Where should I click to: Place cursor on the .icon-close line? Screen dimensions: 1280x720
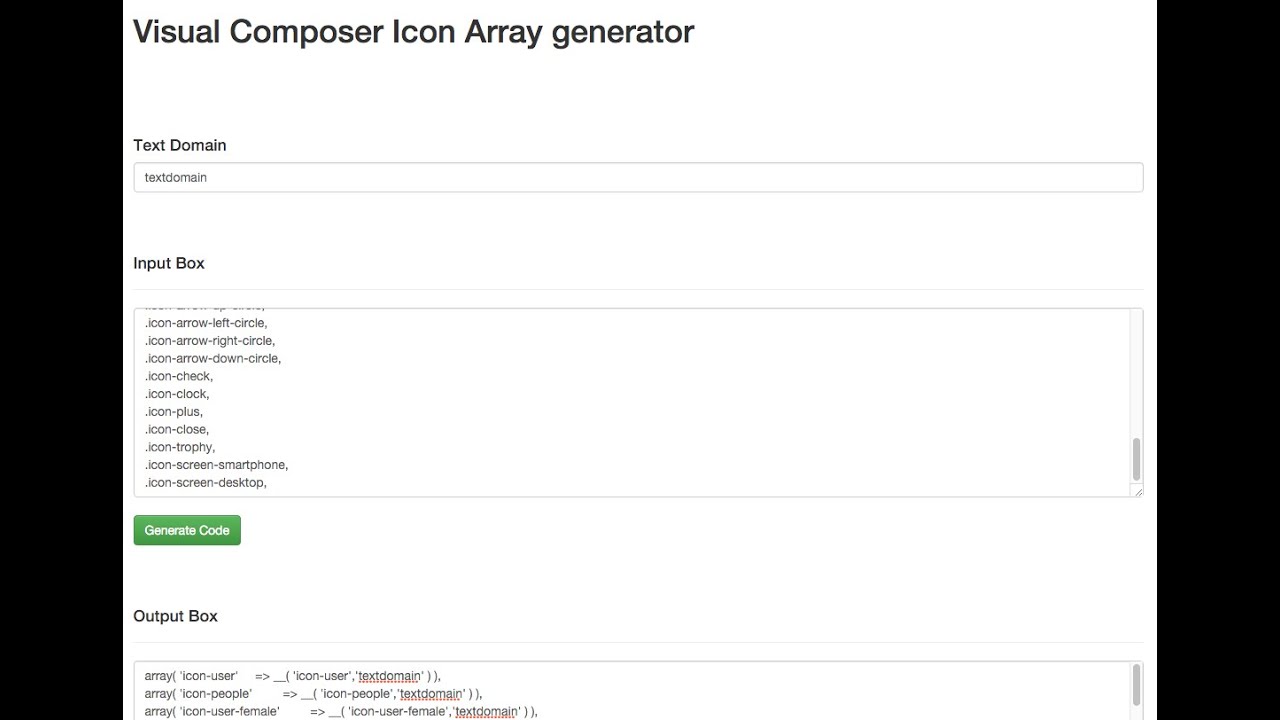point(177,430)
